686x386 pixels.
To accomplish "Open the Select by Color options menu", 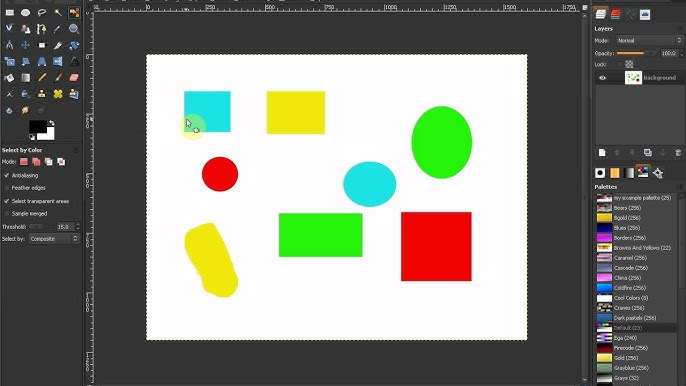I will pyautogui.click(x=76, y=150).
